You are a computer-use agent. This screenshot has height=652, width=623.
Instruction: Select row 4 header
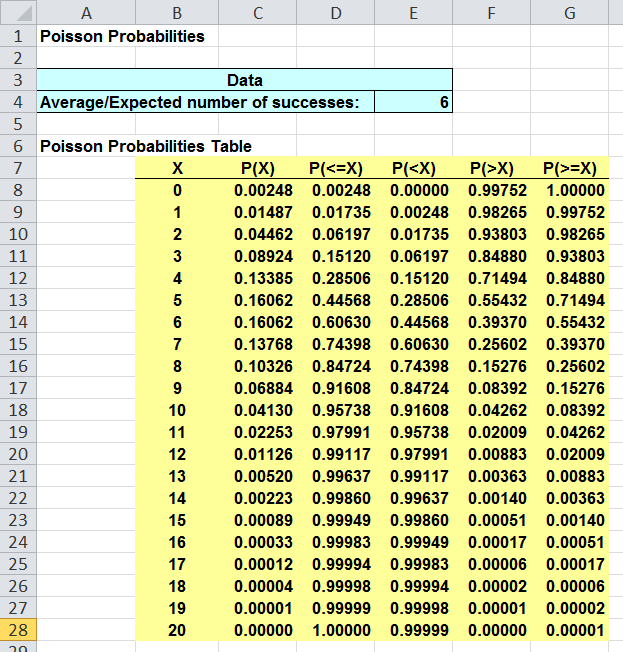click(x=18, y=102)
